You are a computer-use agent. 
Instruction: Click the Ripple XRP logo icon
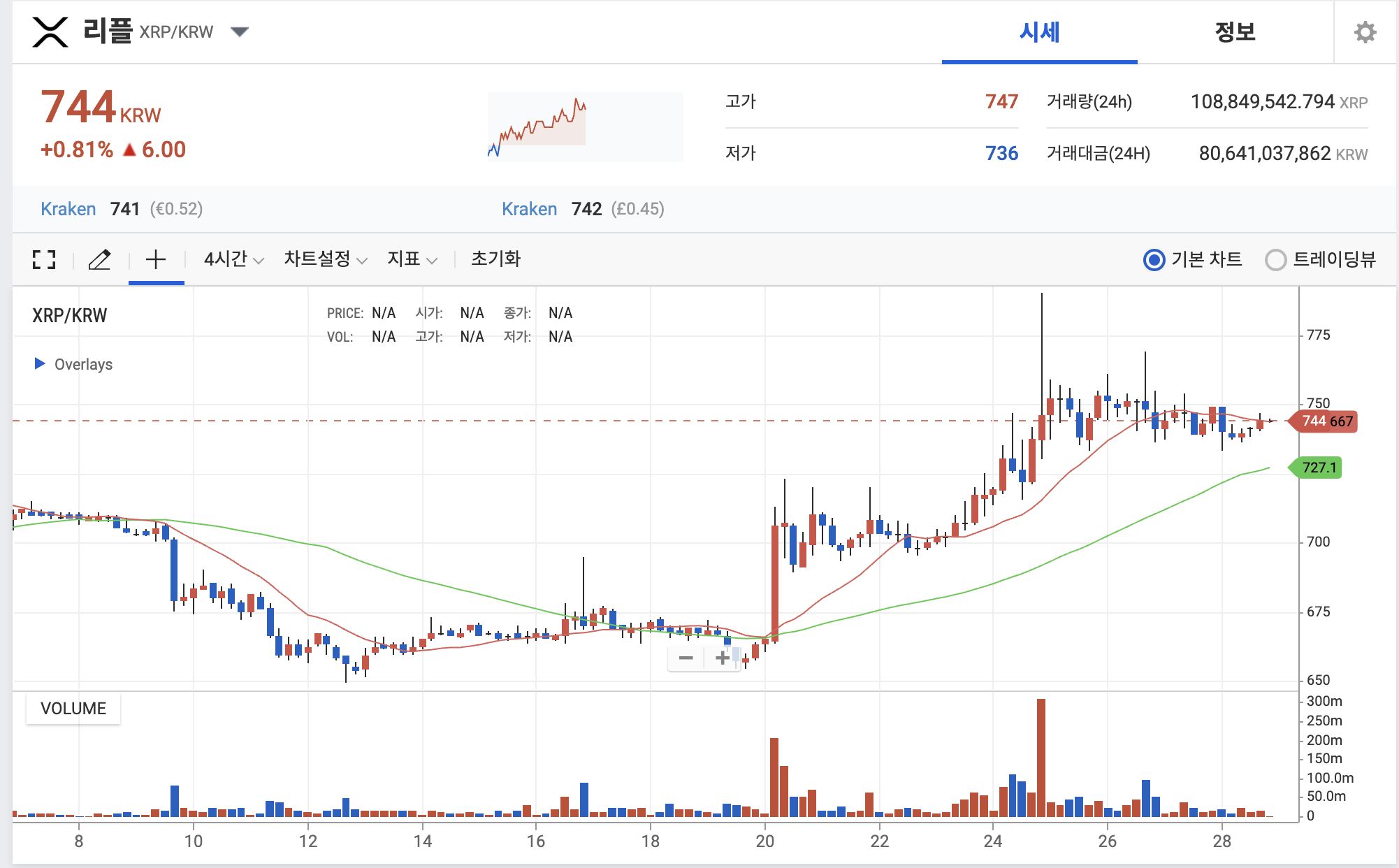pyautogui.click(x=50, y=32)
